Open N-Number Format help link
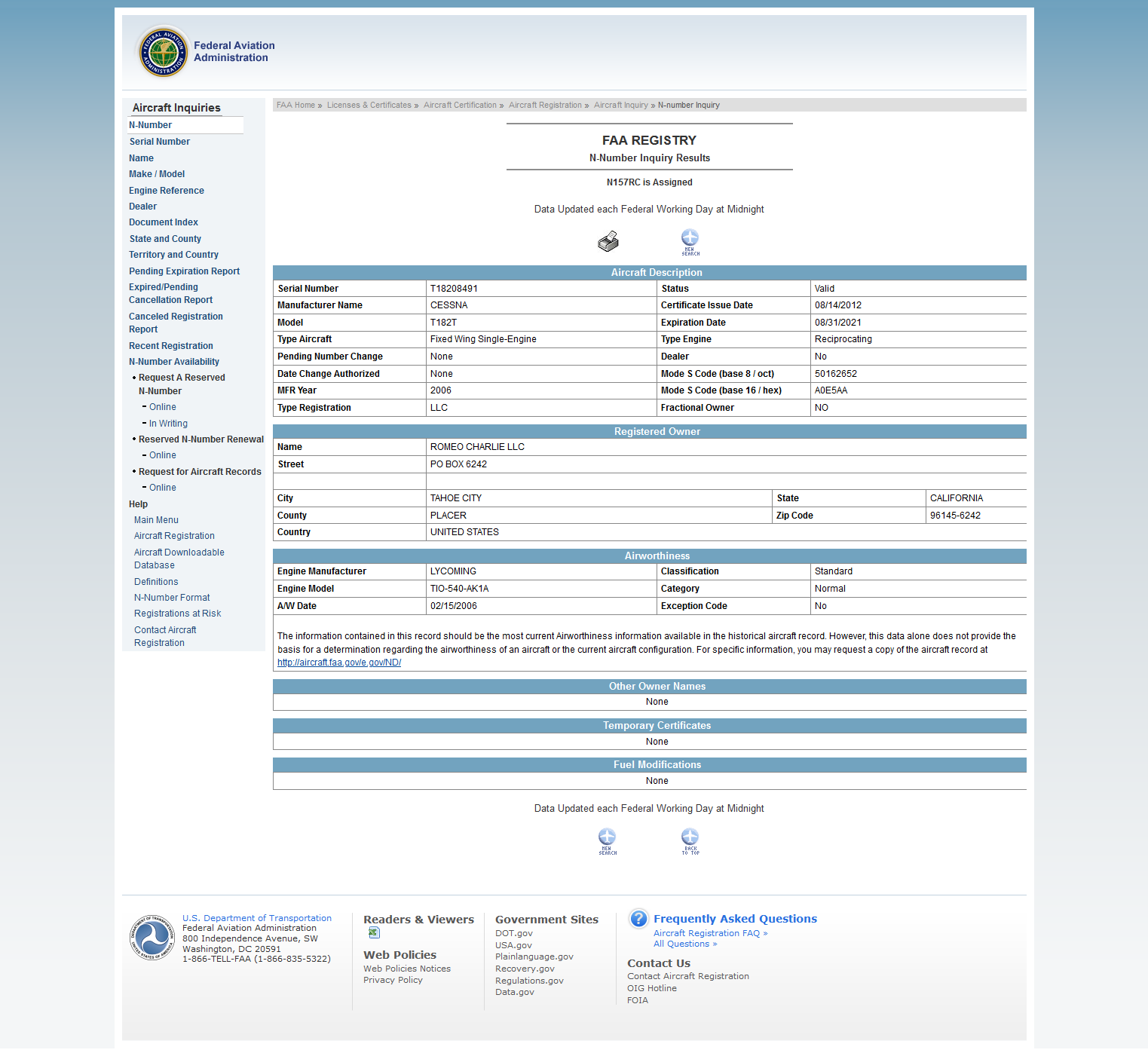1148x1056 pixels. click(x=172, y=598)
